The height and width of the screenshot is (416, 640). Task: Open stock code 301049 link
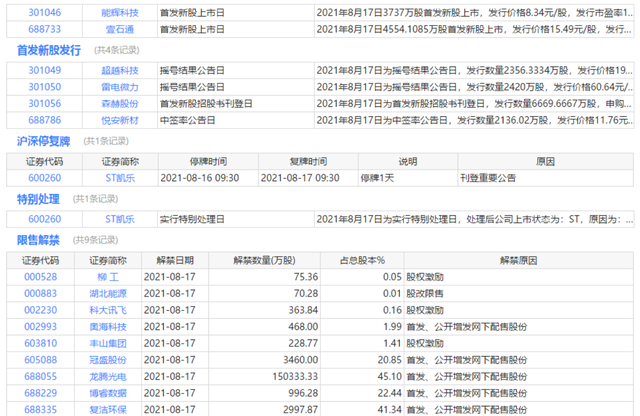pyautogui.click(x=44, y=70)
